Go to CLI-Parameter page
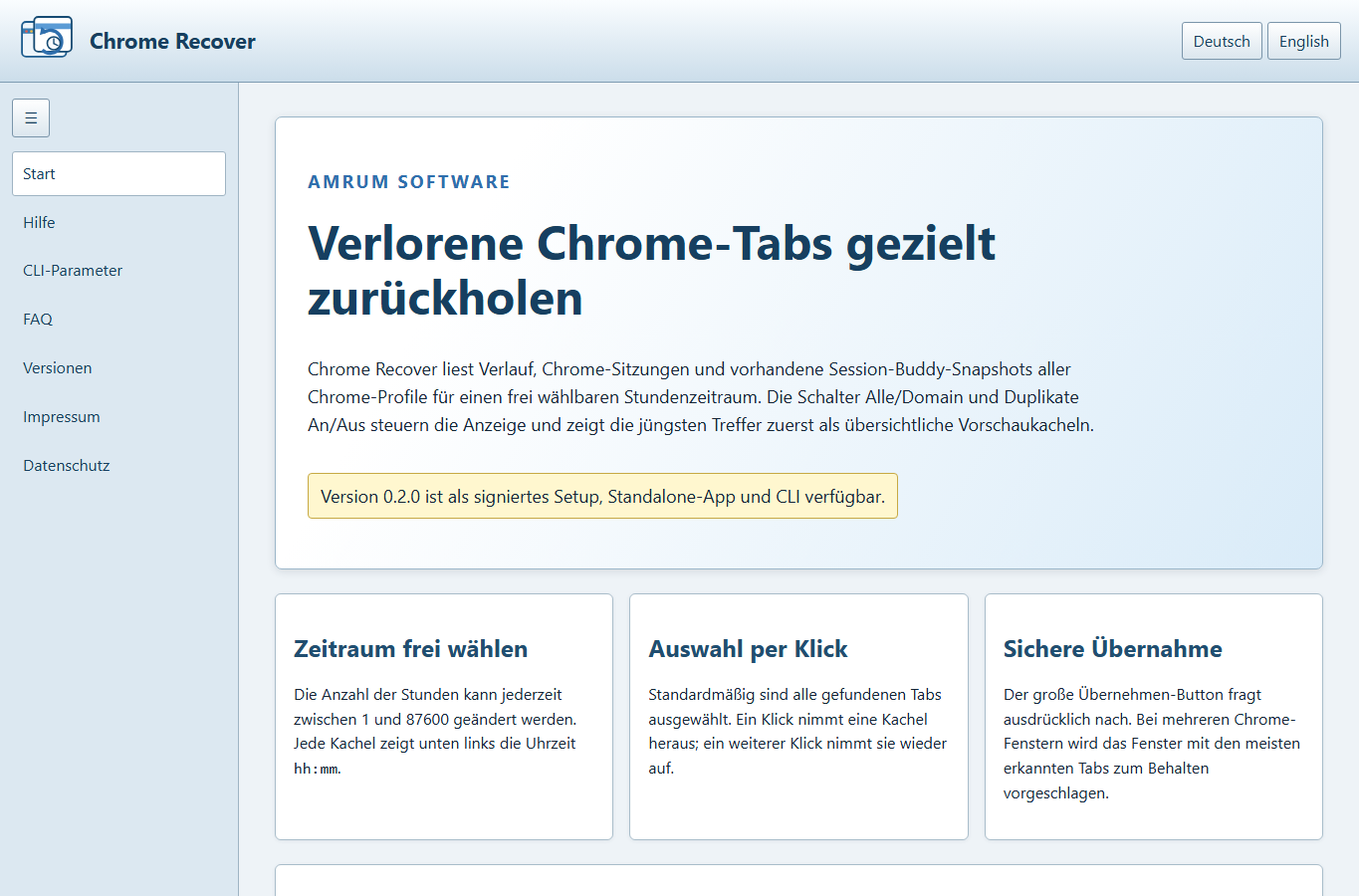This screenshot has width=1359, height=896. coord(118,271)
